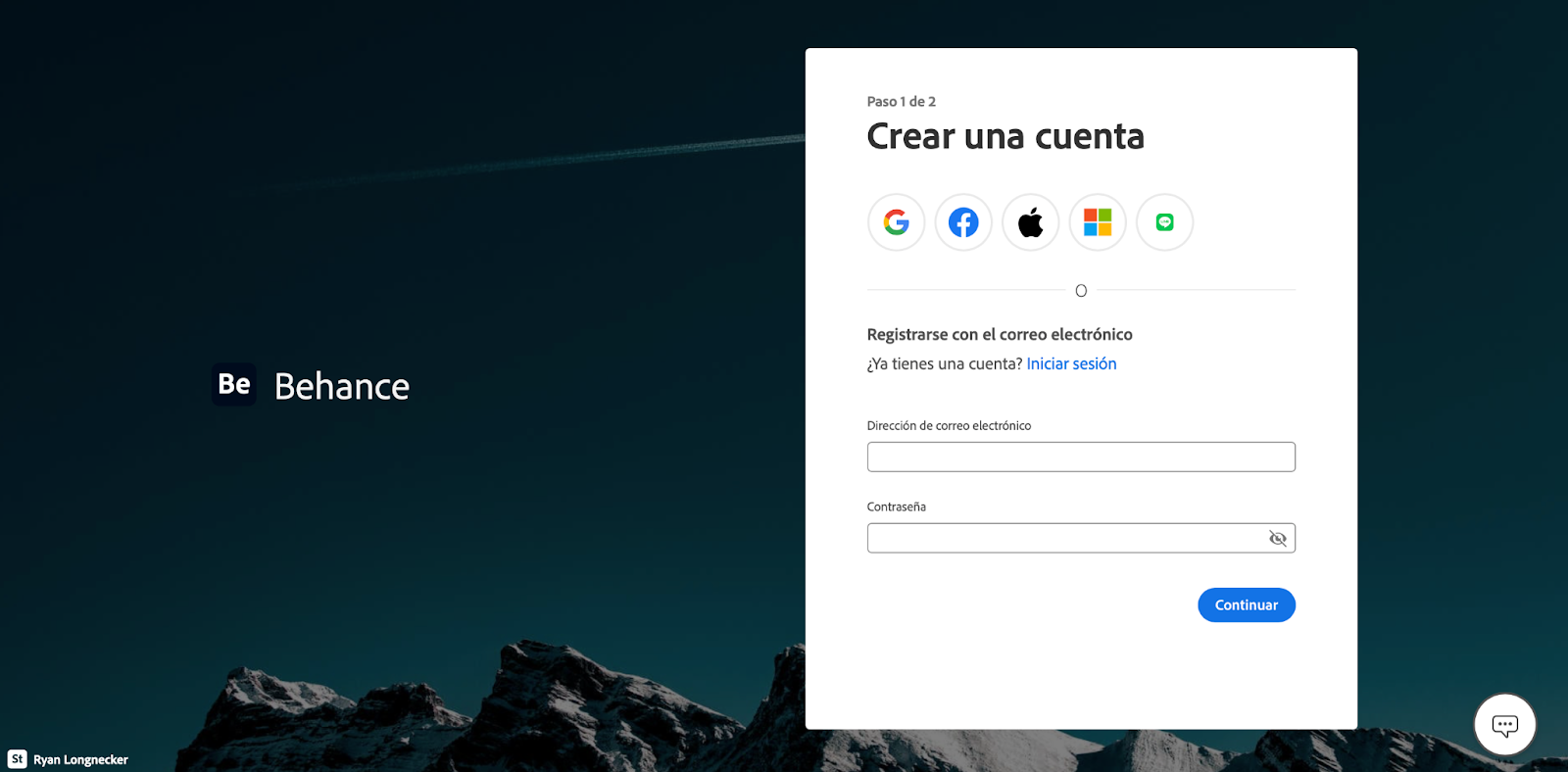The width and height of the screenshot is (1568, 772).
Task: Choose the Apple sign-up icon
Action: tap(1030, 222)
